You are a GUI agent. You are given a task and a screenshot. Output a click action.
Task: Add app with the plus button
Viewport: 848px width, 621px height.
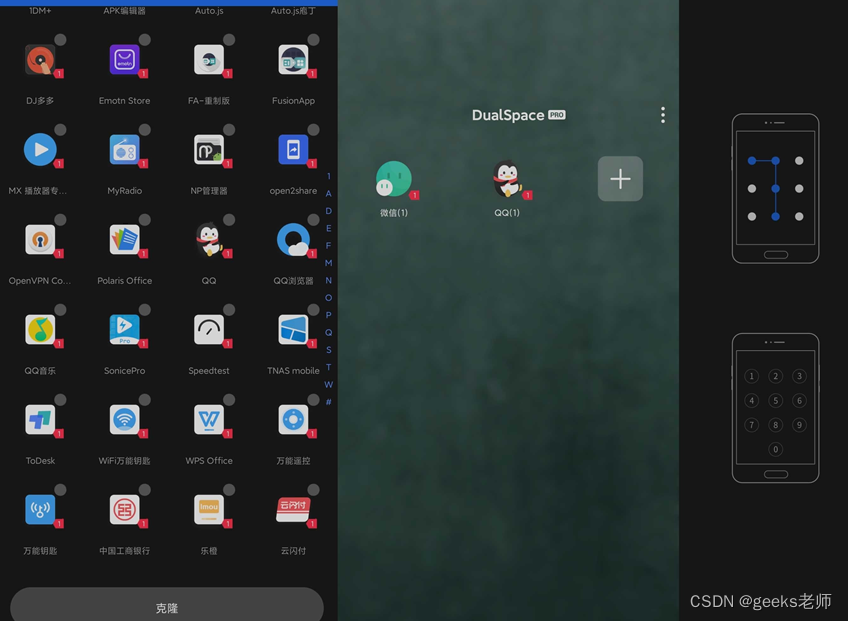[x=620, y=179]
